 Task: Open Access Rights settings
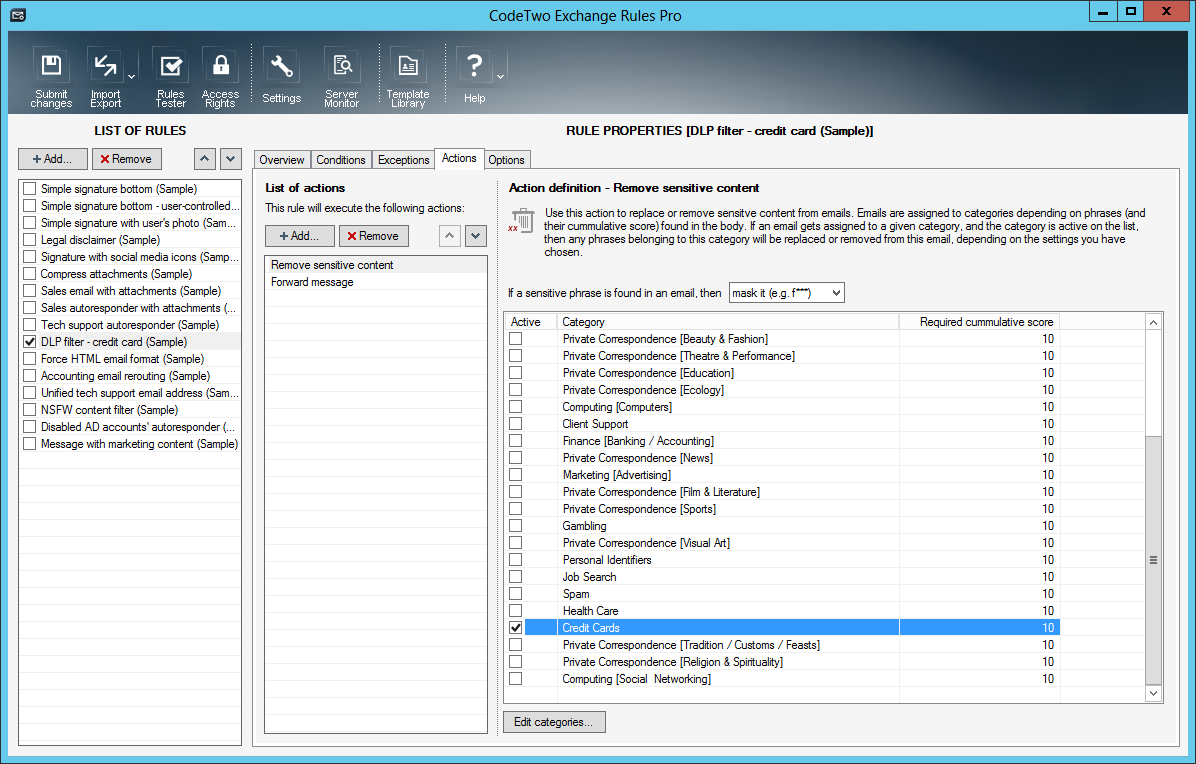220,77
